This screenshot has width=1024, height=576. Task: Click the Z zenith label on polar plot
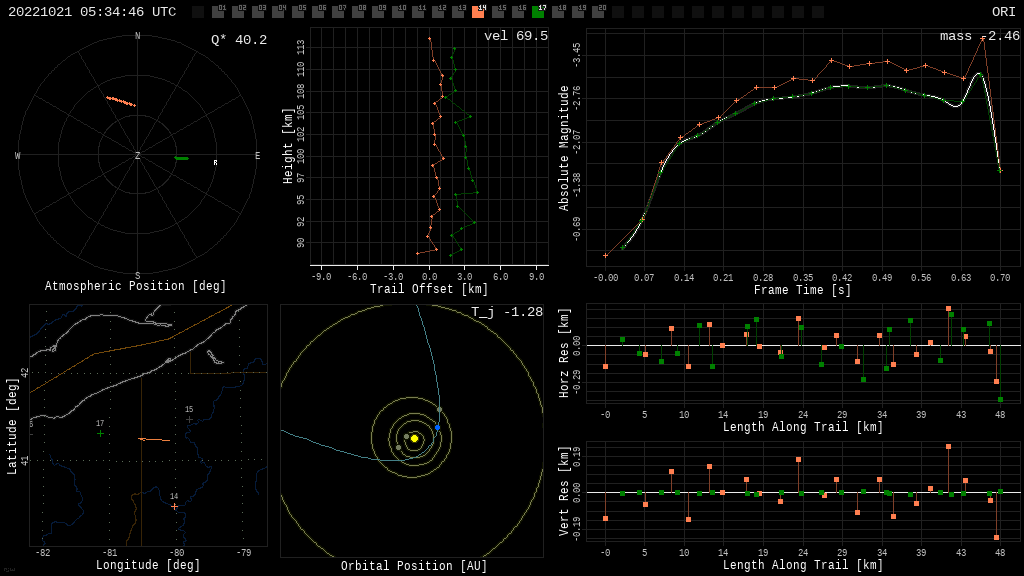pos(137,155)
